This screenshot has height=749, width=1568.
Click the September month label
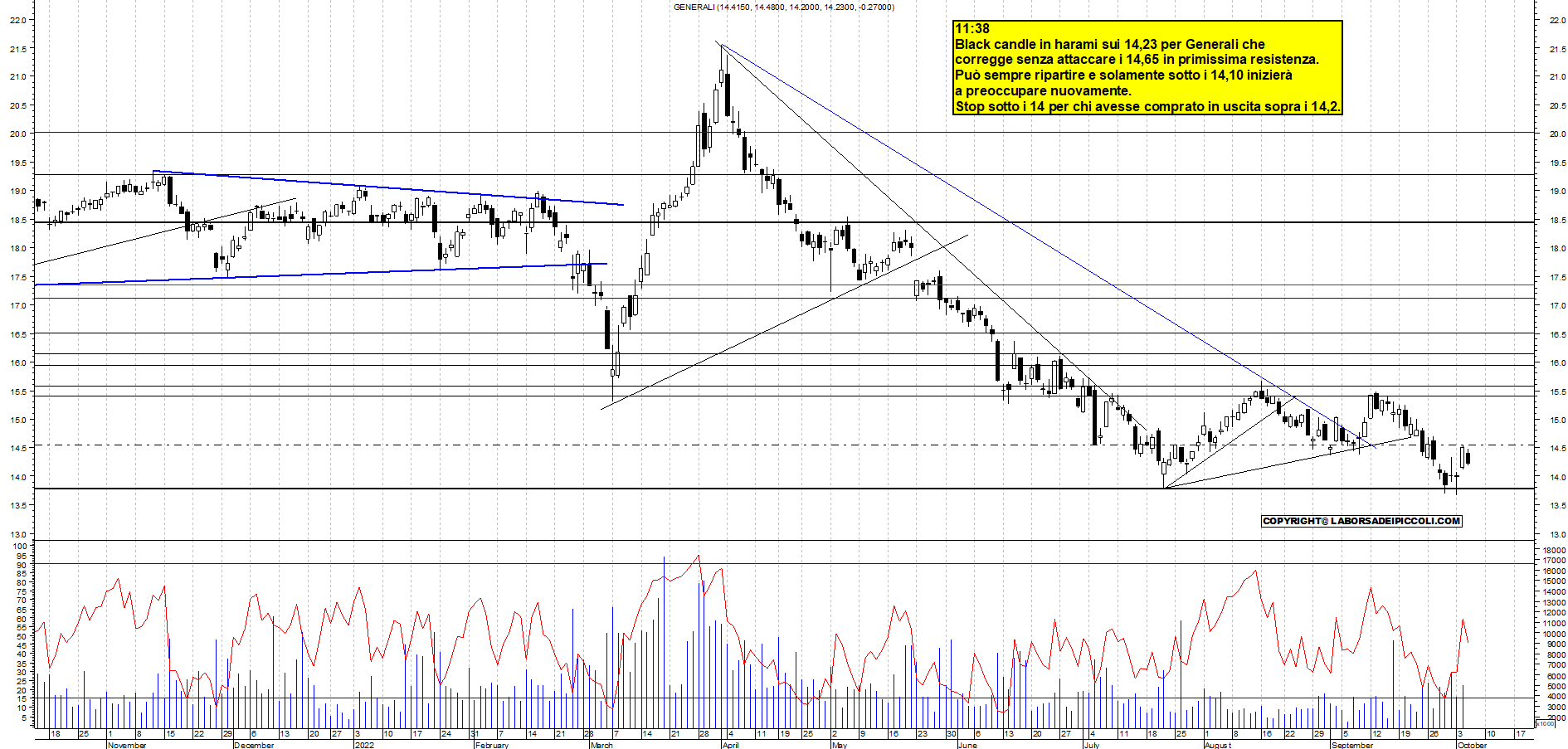tap(1352, 745)
